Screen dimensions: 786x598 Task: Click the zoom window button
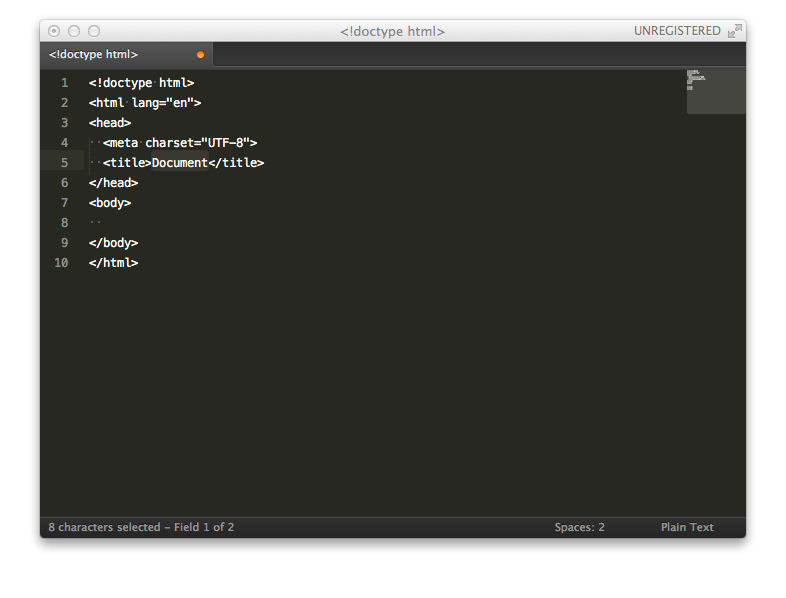94,31
